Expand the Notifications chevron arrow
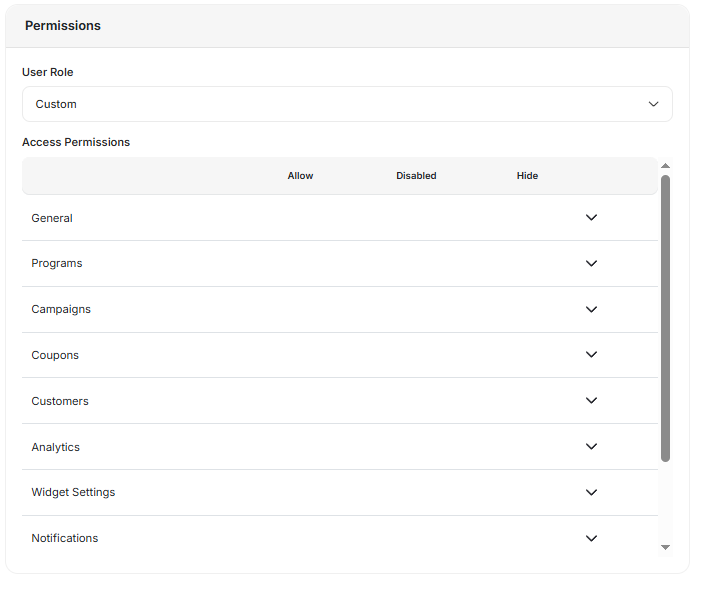The width and height of the screenshot is (716, 598). (591, 538)
